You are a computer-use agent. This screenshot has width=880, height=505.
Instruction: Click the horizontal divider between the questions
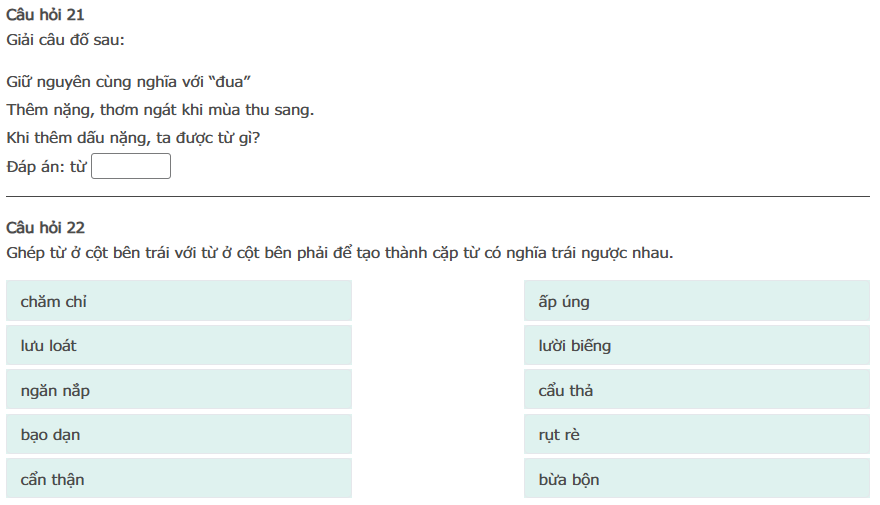(x=438, y=197)
